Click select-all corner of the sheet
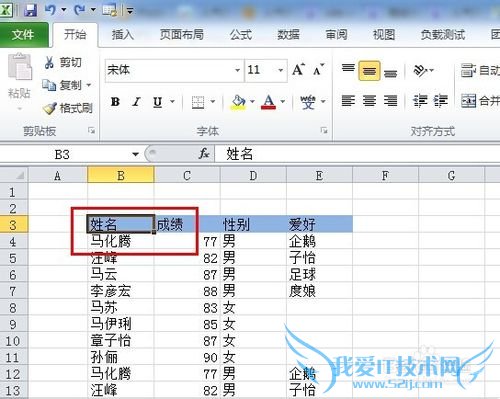The image size is (500, 399). tap(14, 175)
